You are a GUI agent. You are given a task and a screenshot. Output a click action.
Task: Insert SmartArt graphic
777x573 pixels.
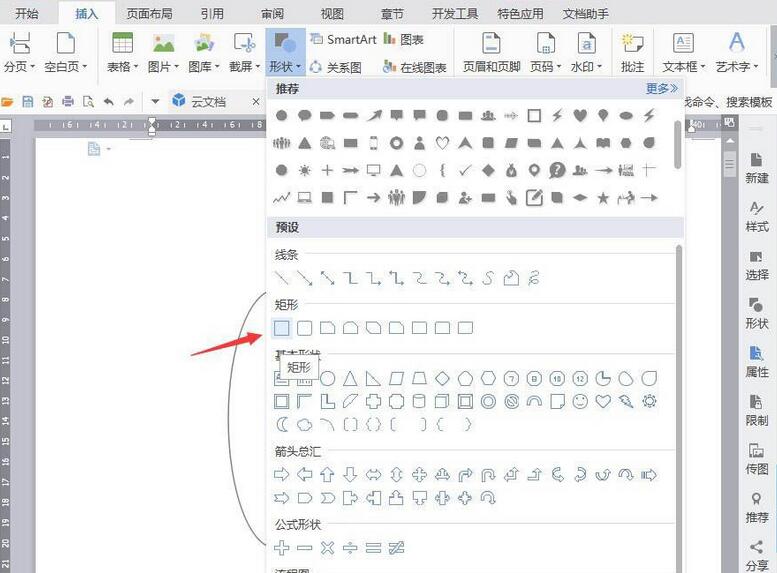point(343,39)
